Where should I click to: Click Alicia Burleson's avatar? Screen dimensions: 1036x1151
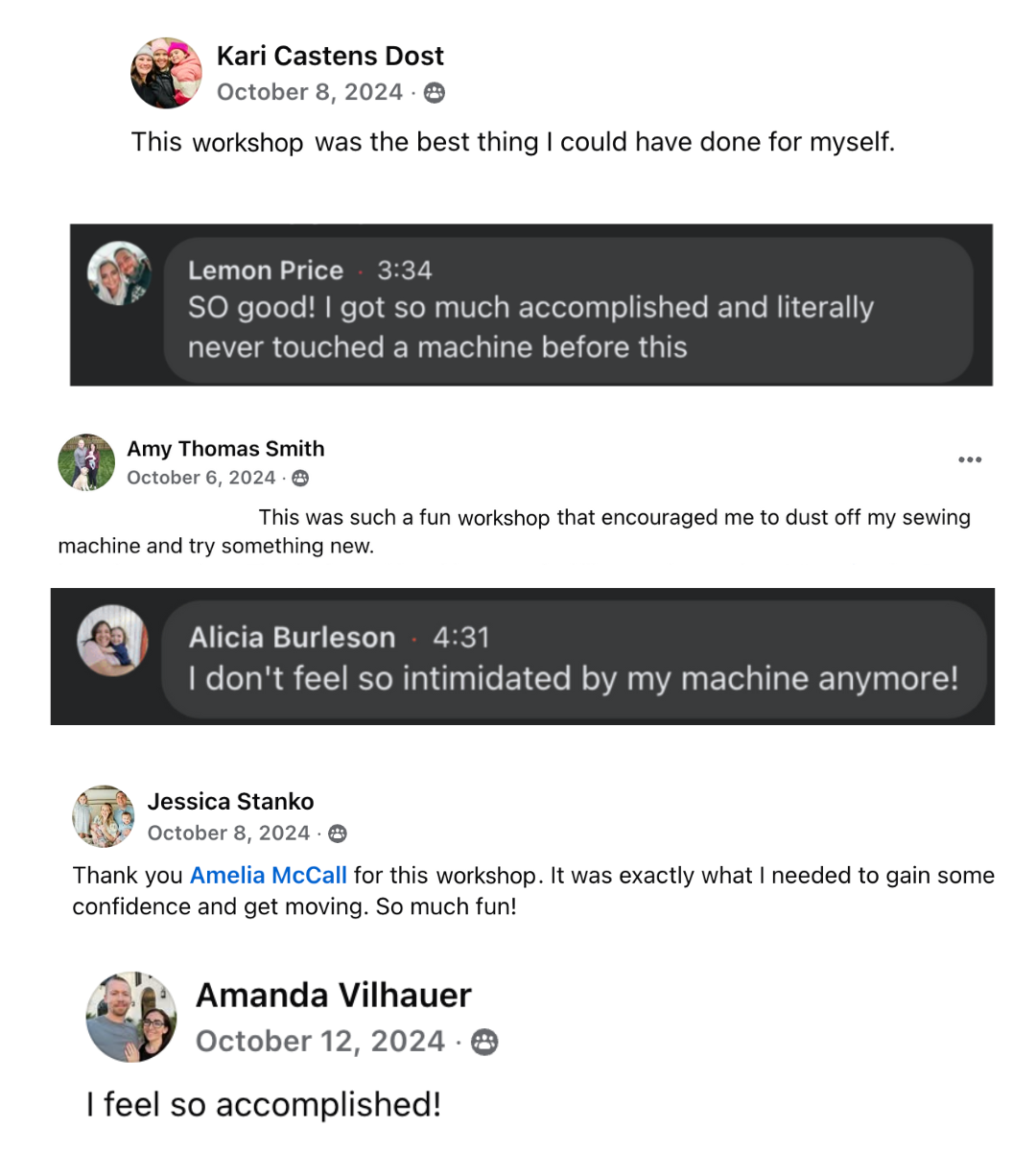point(112,640)
